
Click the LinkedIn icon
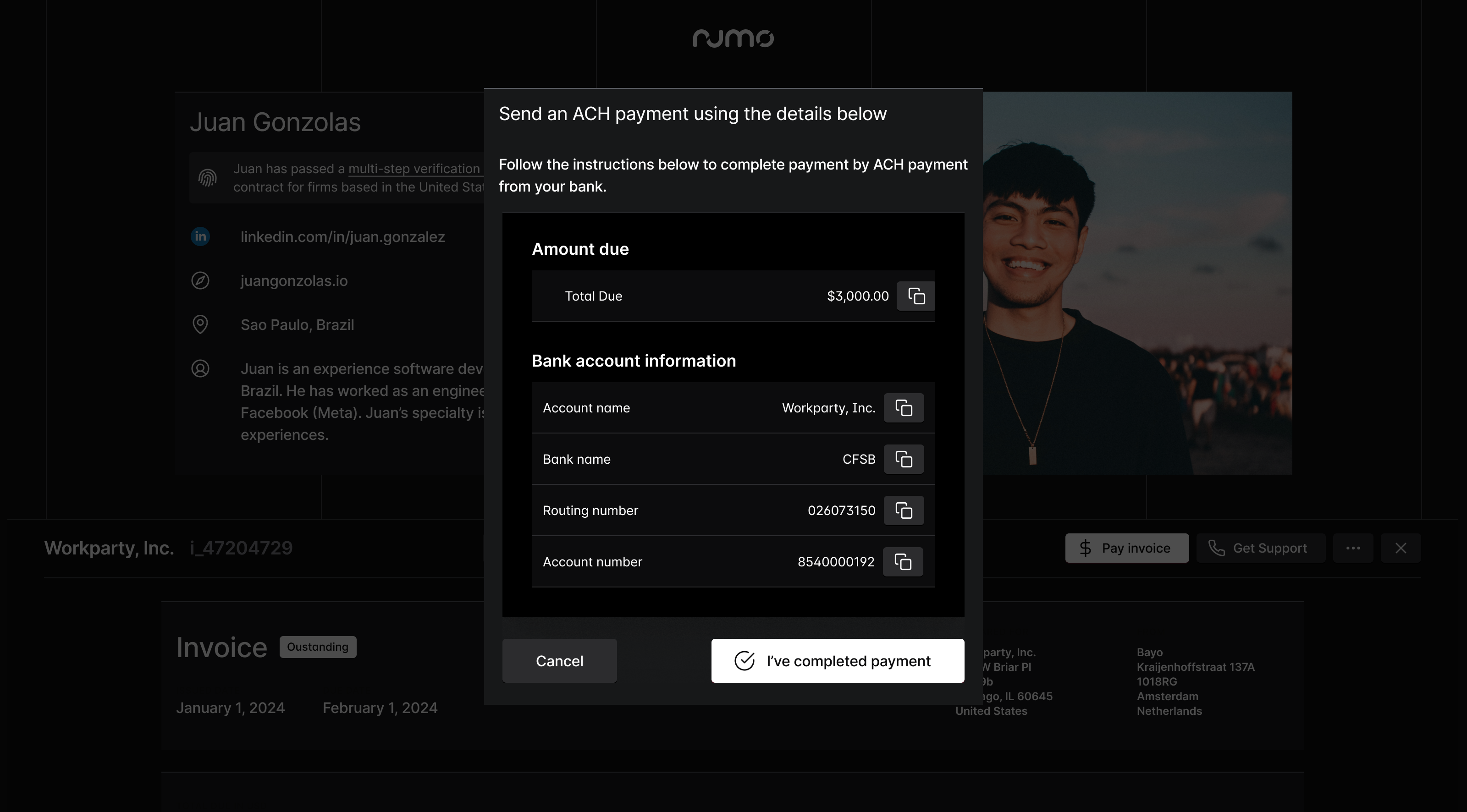[200, 236]
